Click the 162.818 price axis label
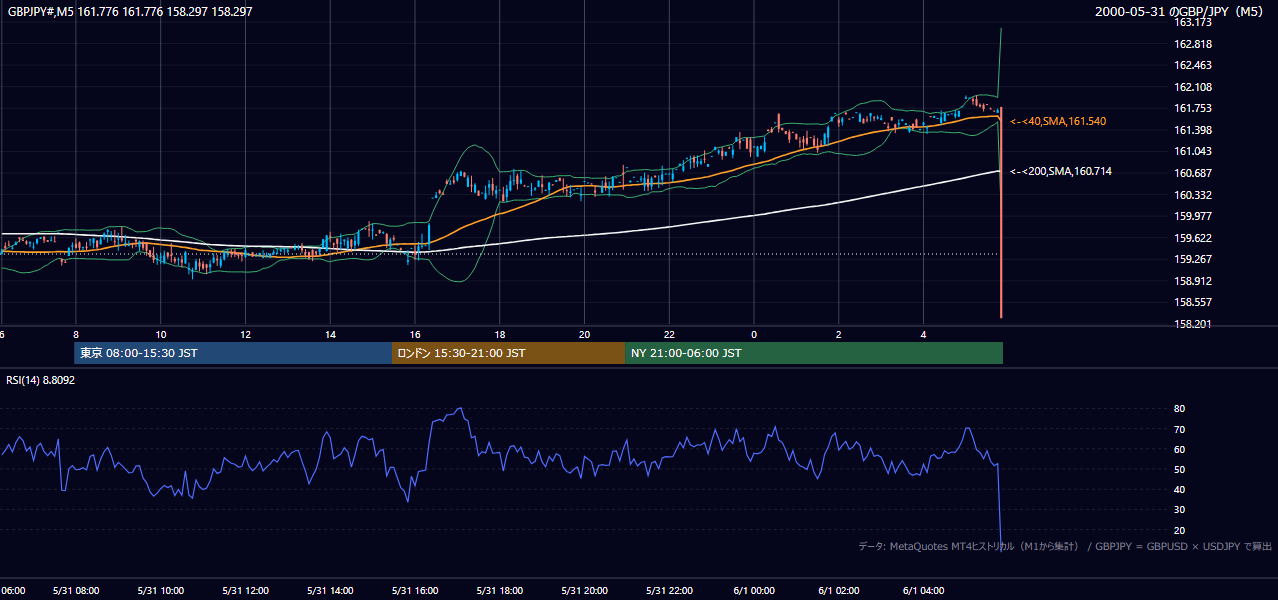Screen dimensions: 1278x600 click(x=1192, y=44)
